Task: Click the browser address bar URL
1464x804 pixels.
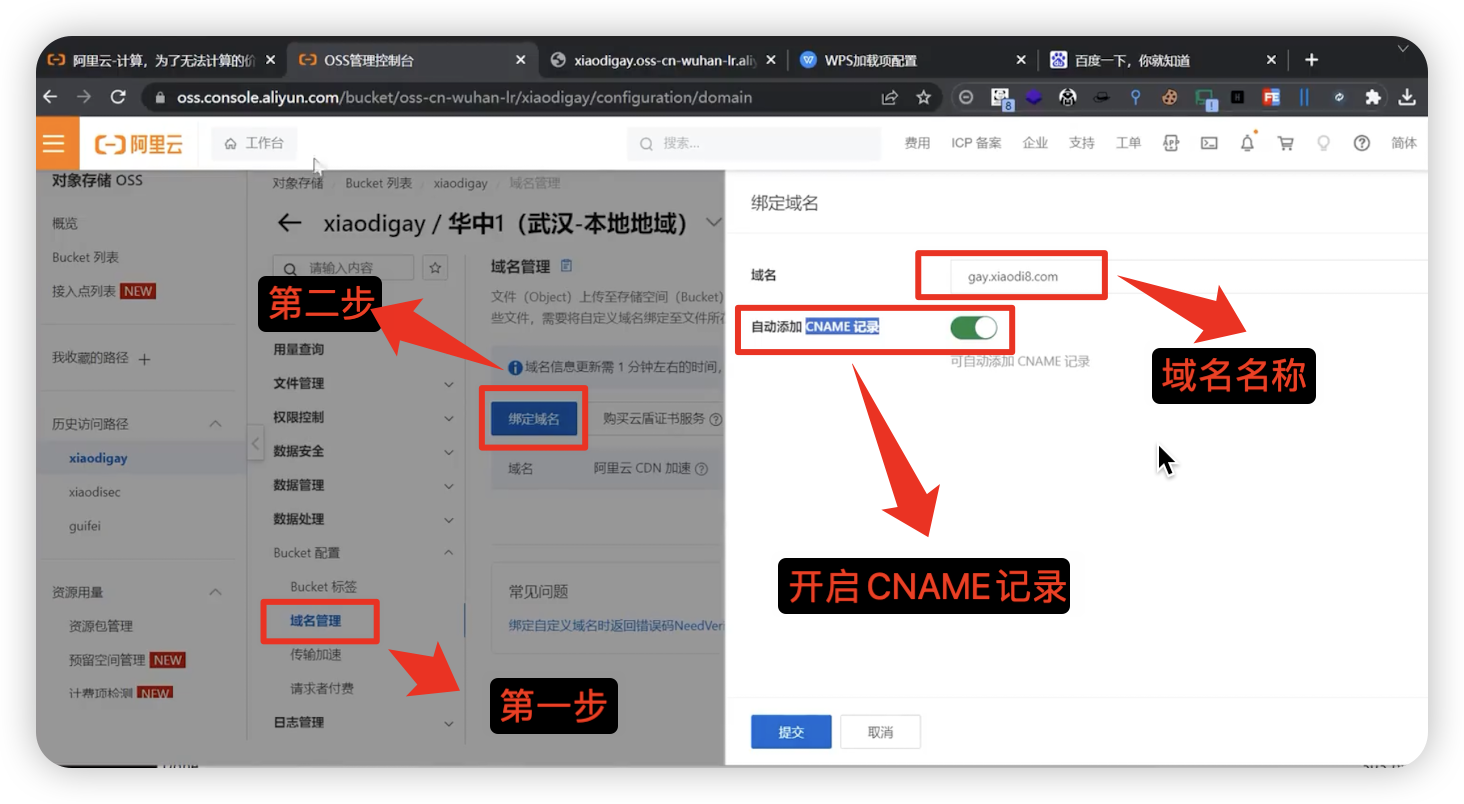Action: tap(465, 97)
